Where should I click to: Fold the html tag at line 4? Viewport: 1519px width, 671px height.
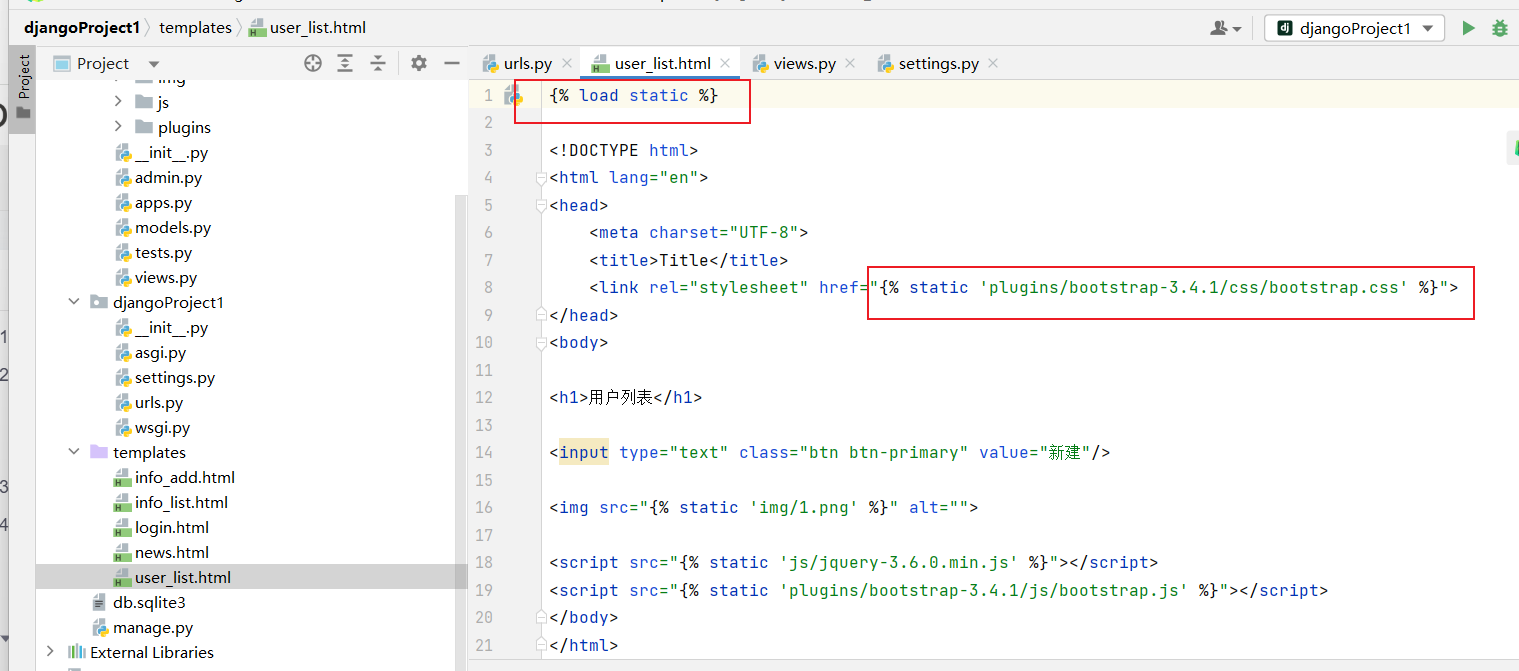(x=541, y=178)
